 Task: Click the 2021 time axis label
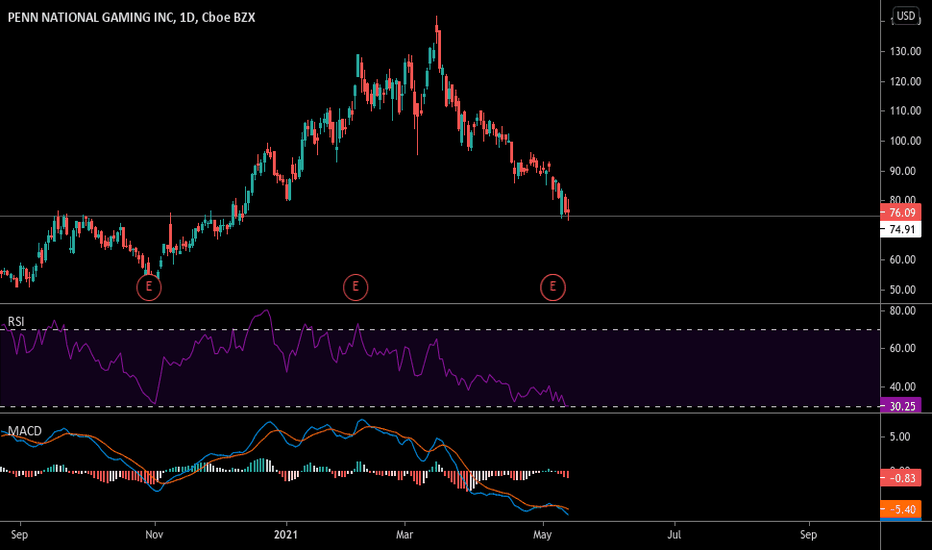pos(285,535)
